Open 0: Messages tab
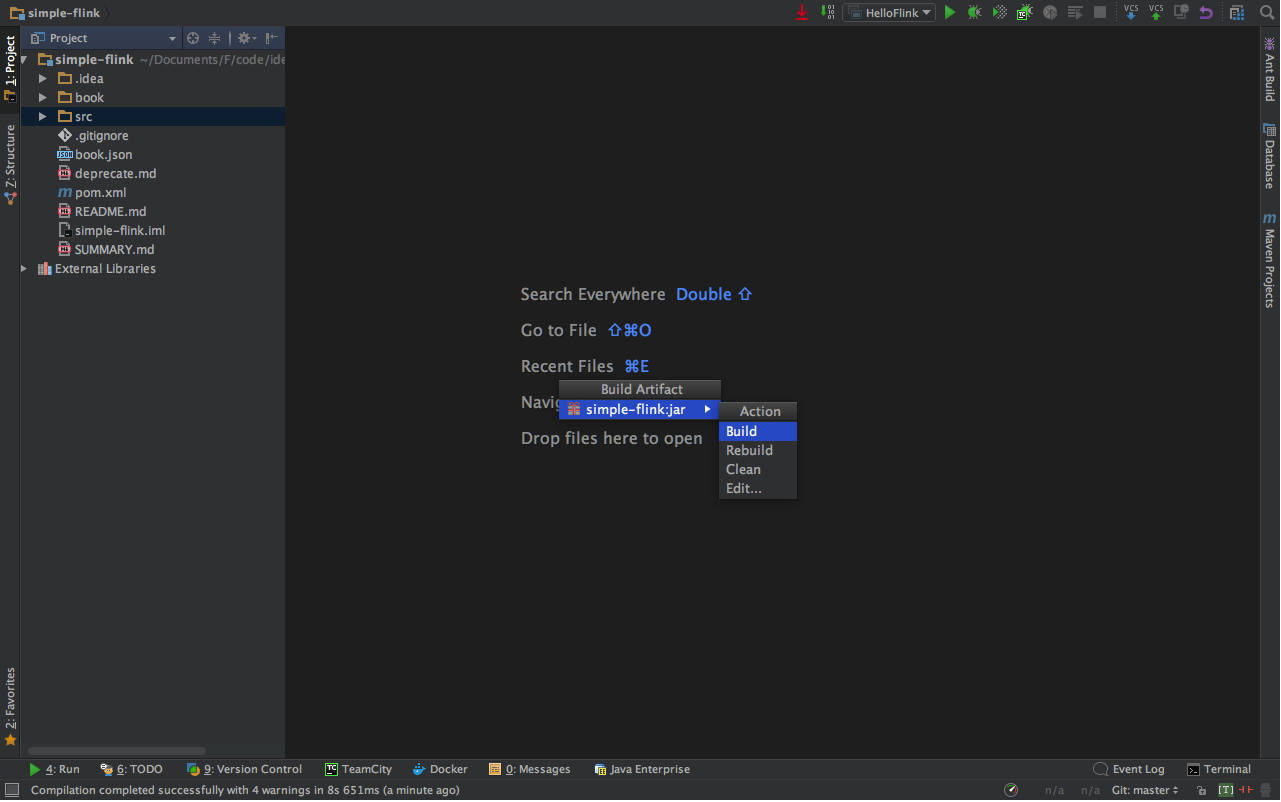 pyautogui.click(x=529, y=770)
